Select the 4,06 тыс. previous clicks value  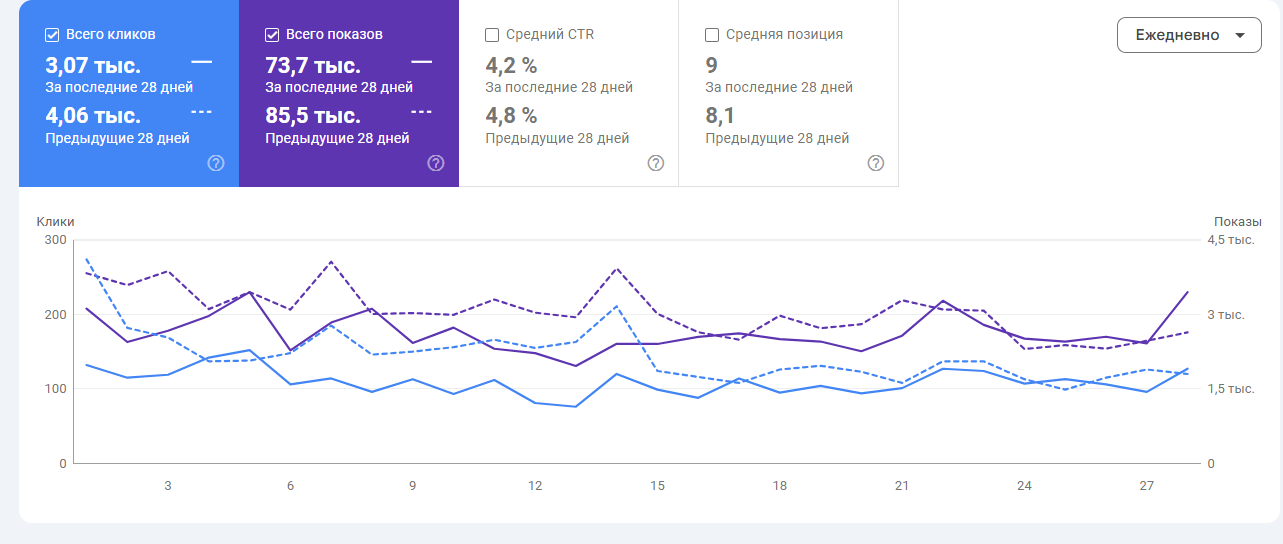point(93,116)
